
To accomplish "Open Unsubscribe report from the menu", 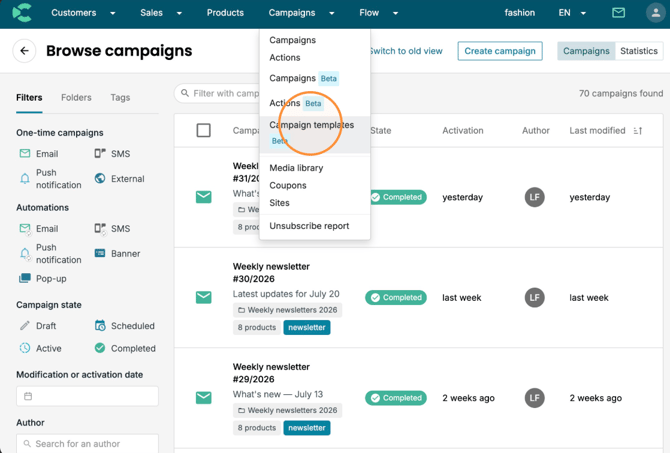I will click(x=309, y=226).
